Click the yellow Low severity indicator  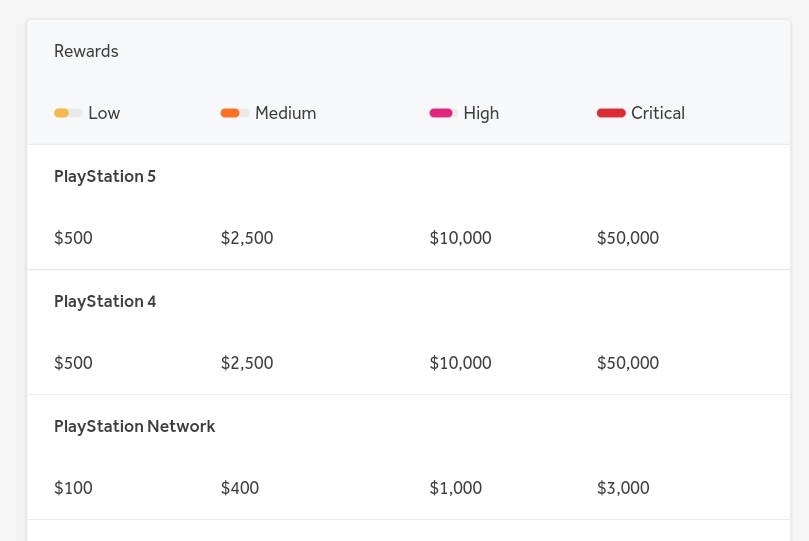(x=68, y=113)
